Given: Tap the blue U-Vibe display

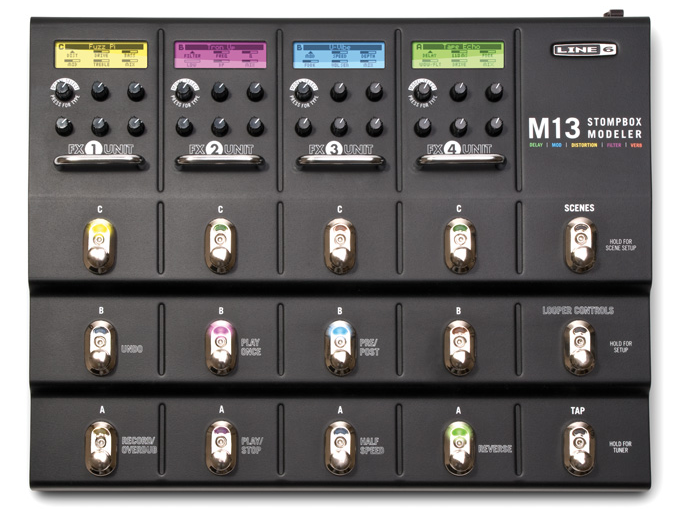Looking at the screenshot, I should [339, 55].
